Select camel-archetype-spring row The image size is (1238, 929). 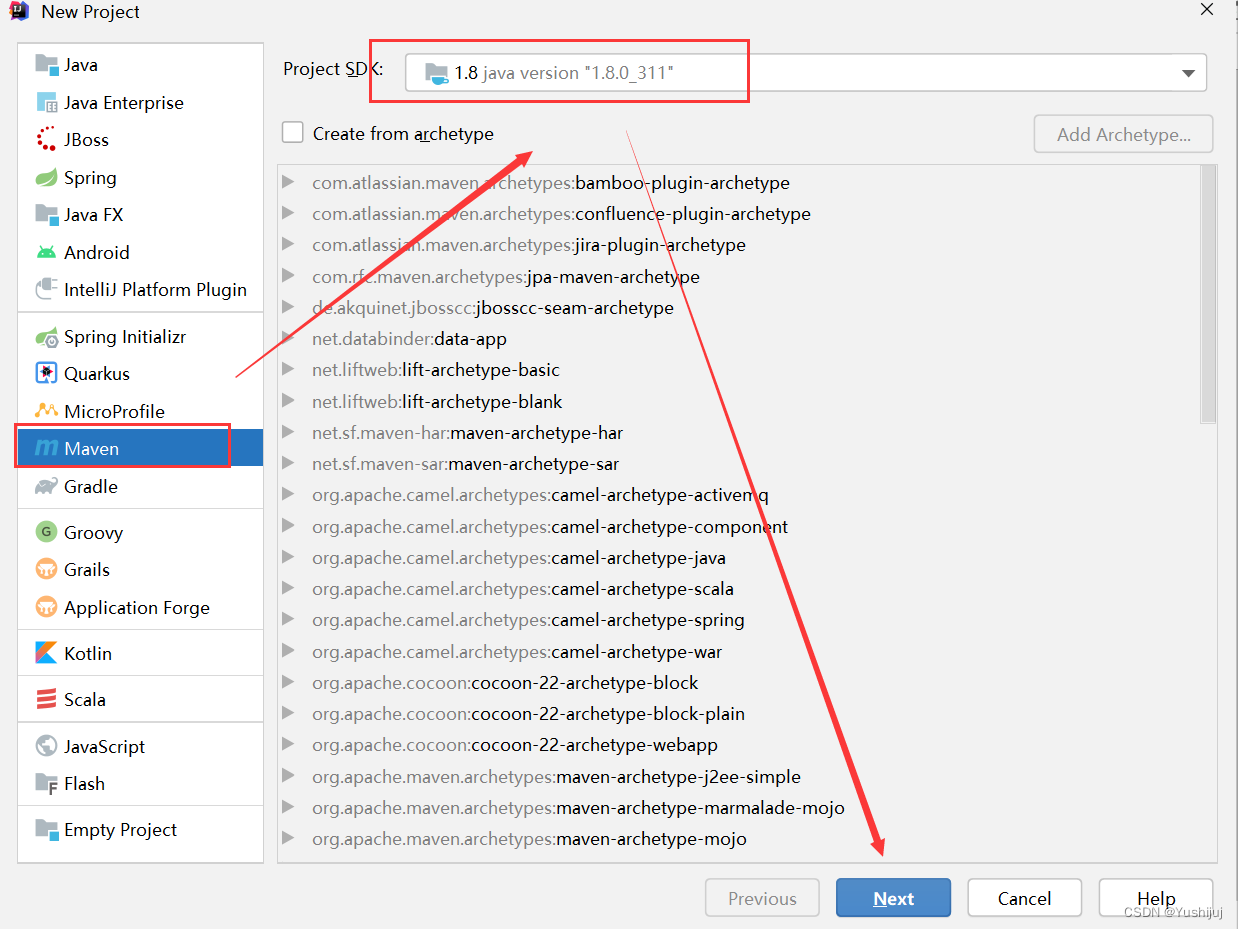coord(738,620)
